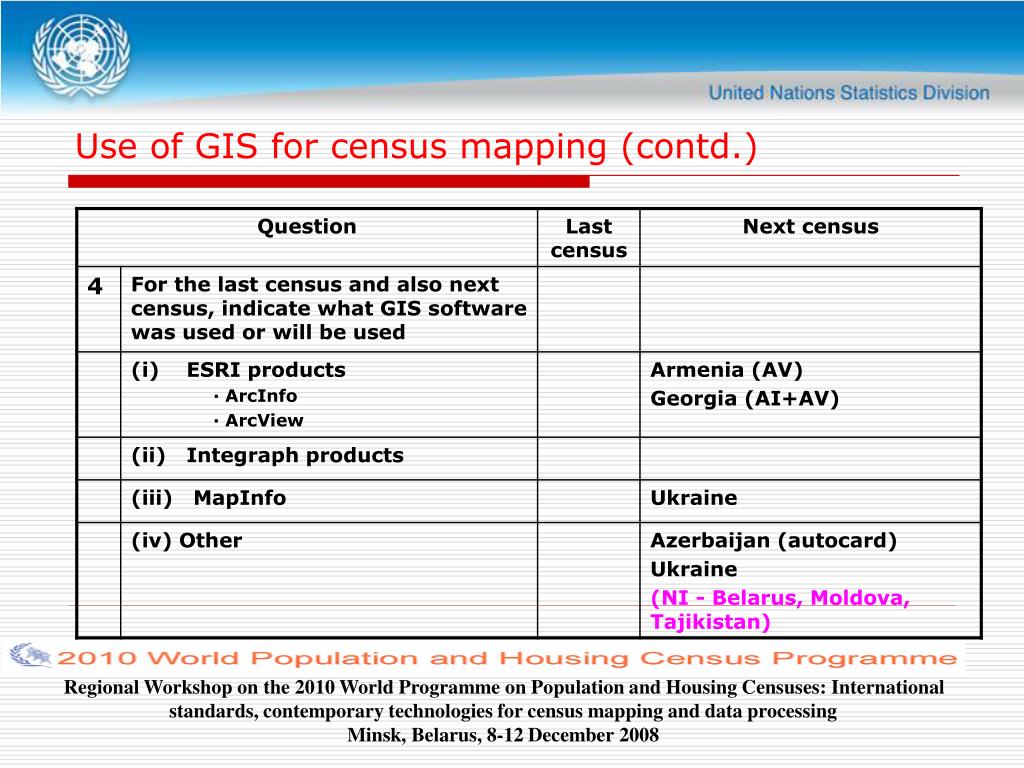Click '(i) ESRI products' row label
The width and height of the screenshot is (1024, 768).
point(238,370)
